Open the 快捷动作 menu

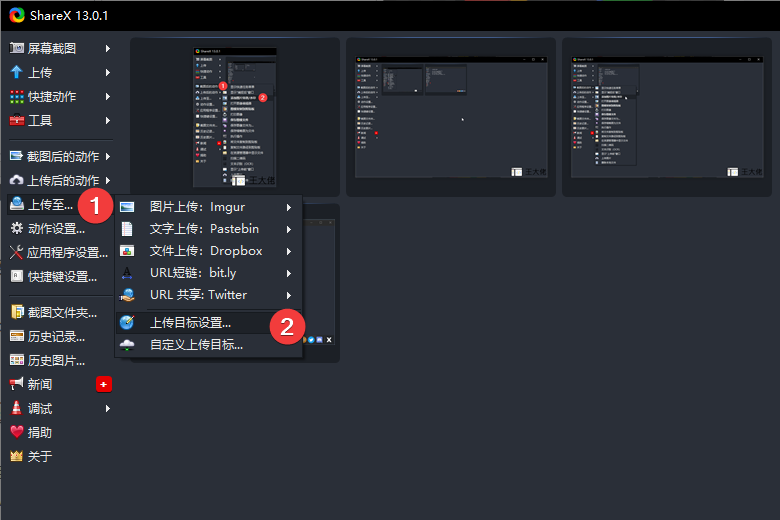(60, 96)
